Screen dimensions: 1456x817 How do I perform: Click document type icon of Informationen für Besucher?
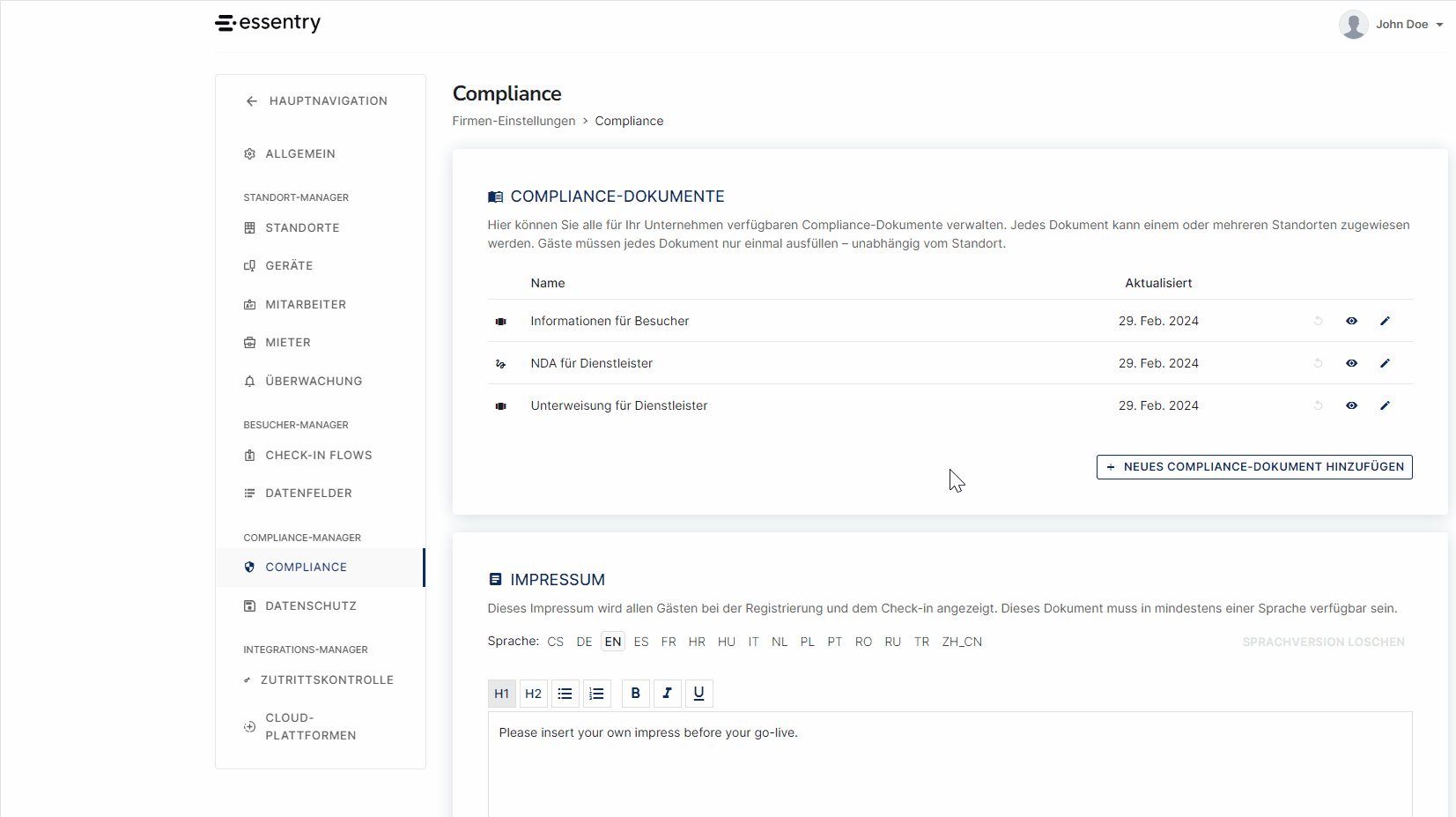500,322
